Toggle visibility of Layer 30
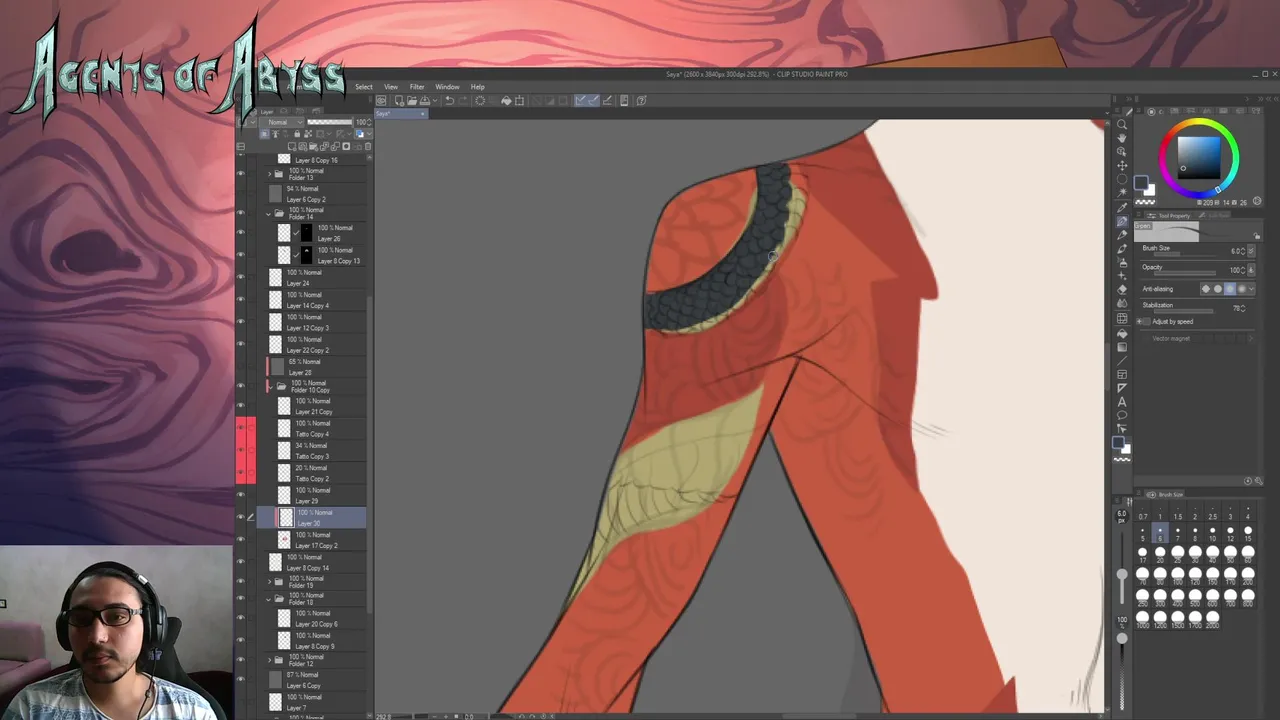 tap(240, 517)
